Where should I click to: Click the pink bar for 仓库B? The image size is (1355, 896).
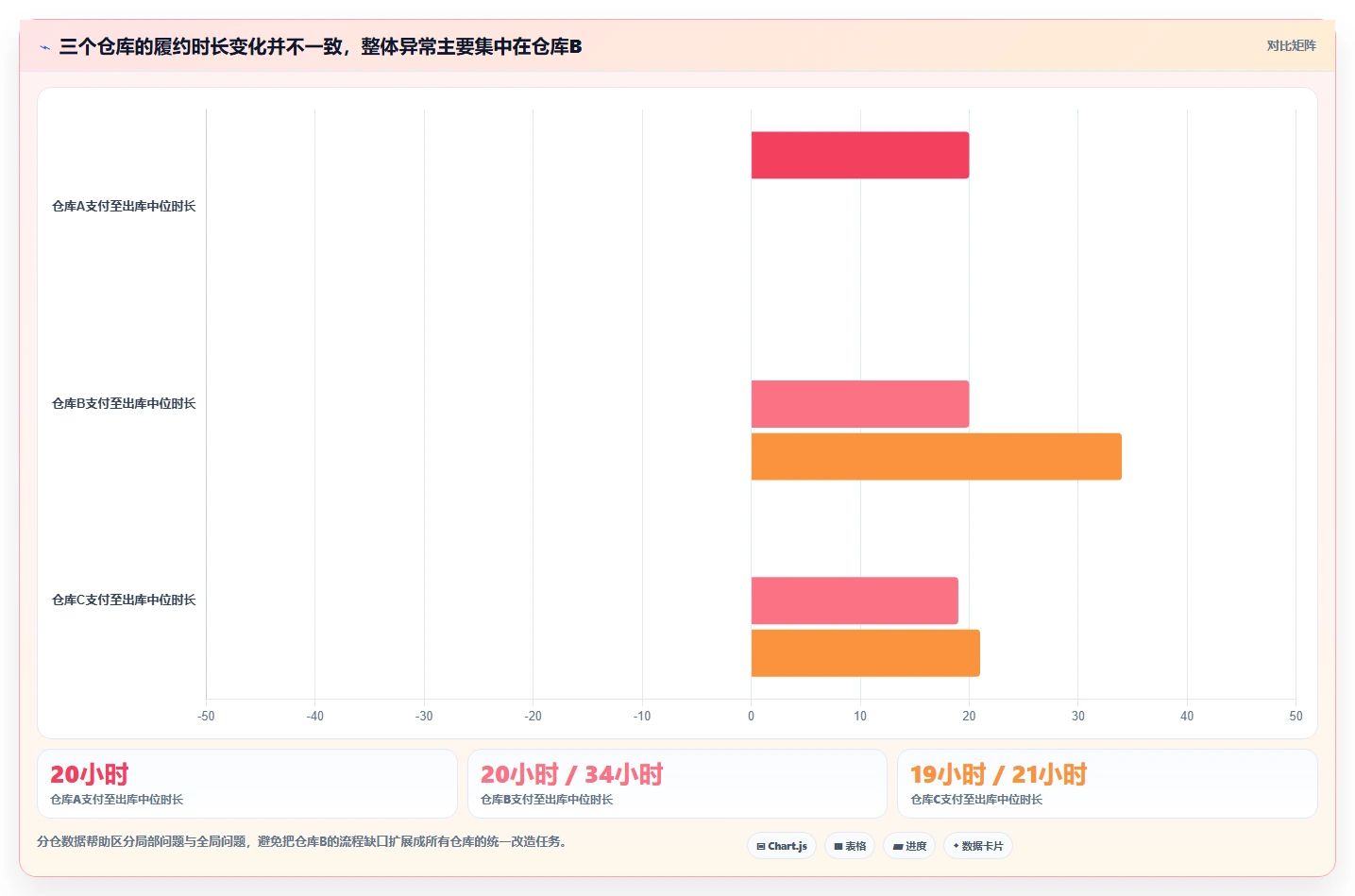860,404
